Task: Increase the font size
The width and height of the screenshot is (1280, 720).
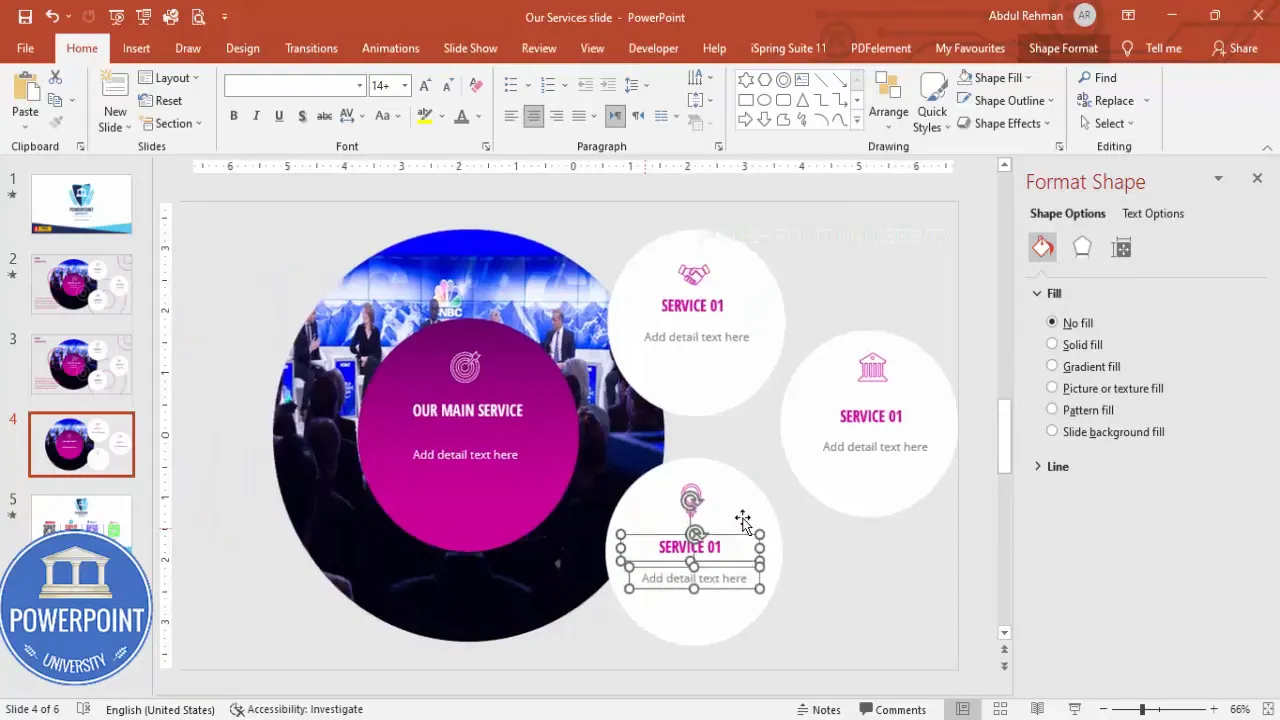Action: click(426, 86)
